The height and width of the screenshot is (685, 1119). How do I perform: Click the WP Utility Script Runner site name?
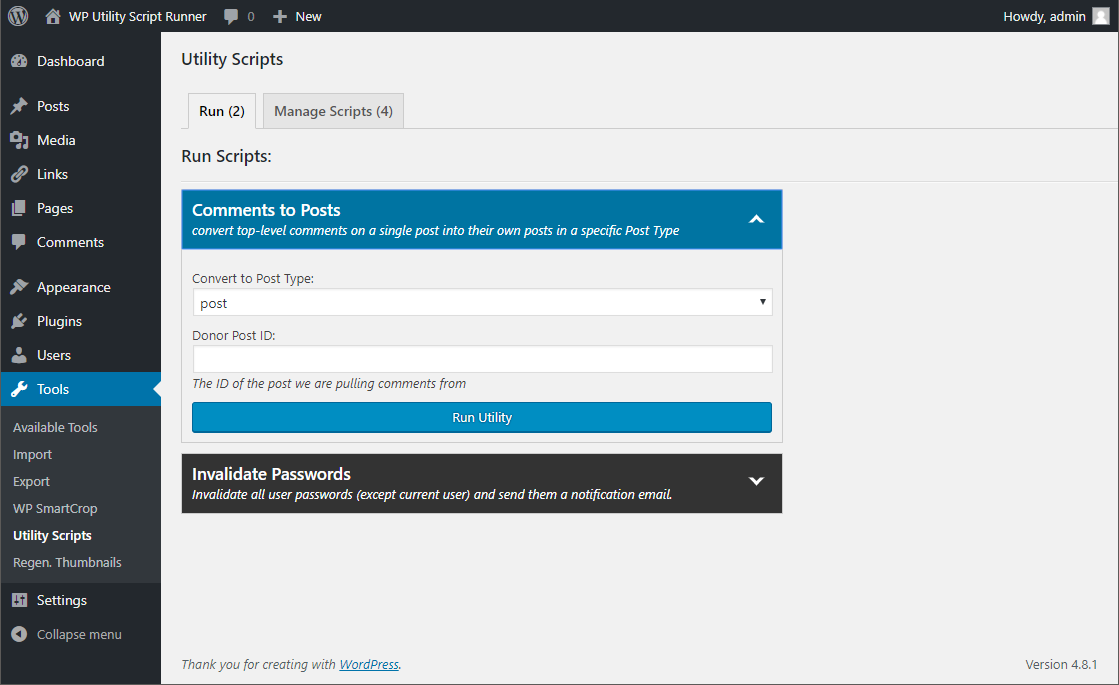138,16
